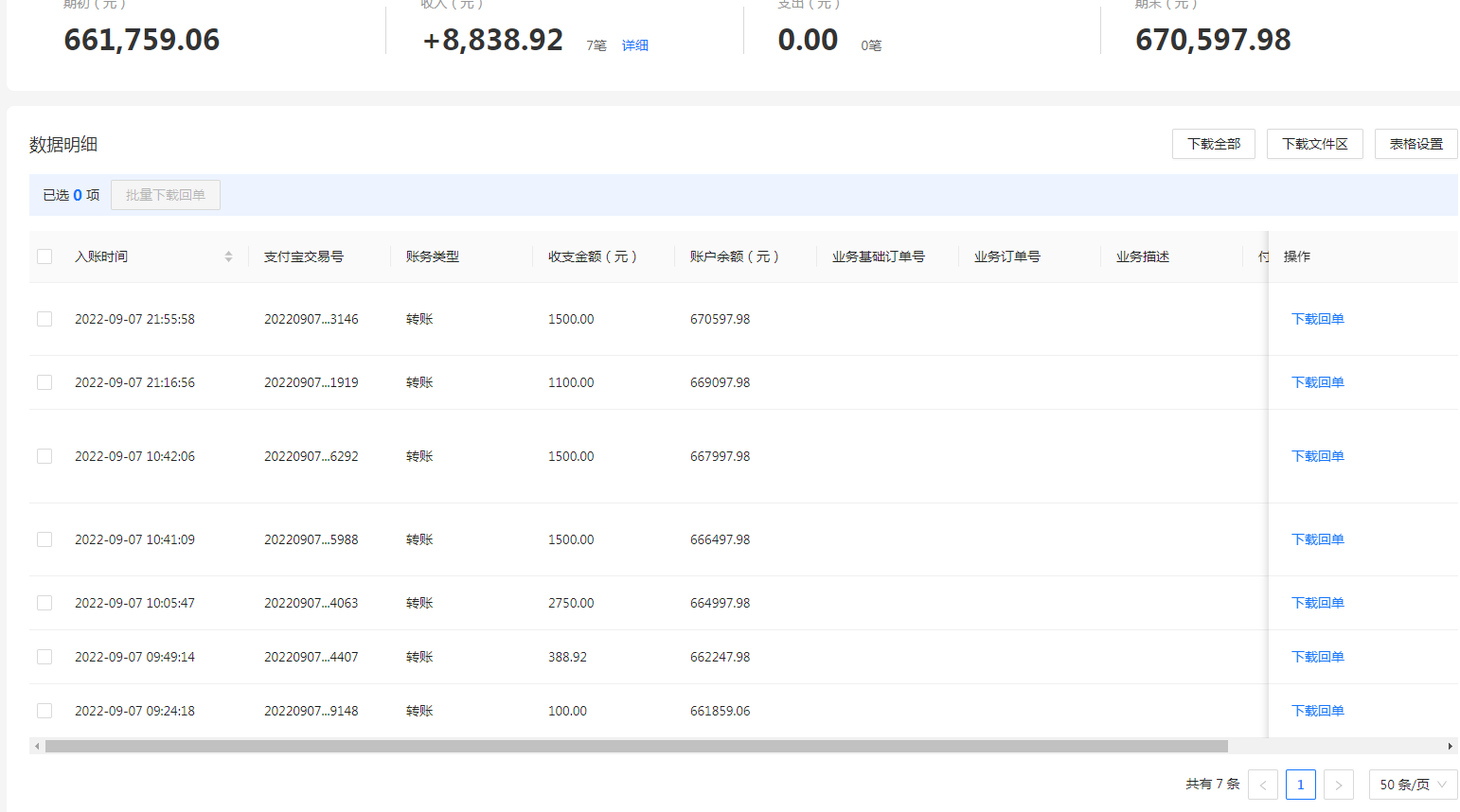Click the sort arrows beside 入账时间
The width and height of the screenshot is (1460, 812).
(x=228, y=256)
